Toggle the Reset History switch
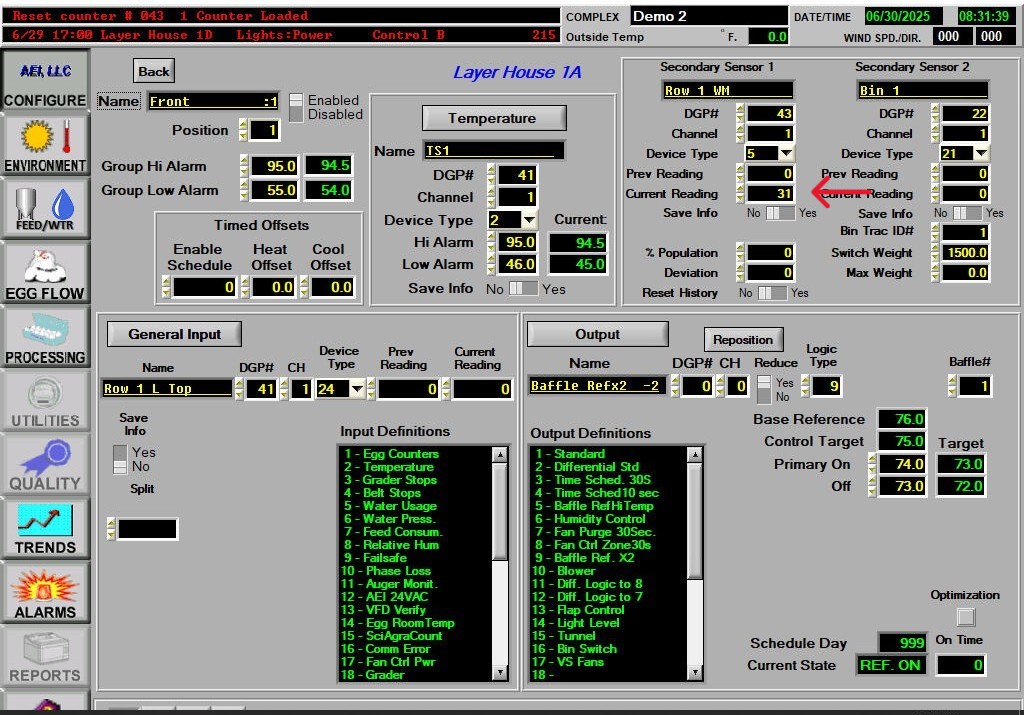The height and width of the screenshot is (715, 1024). [772, 293]
